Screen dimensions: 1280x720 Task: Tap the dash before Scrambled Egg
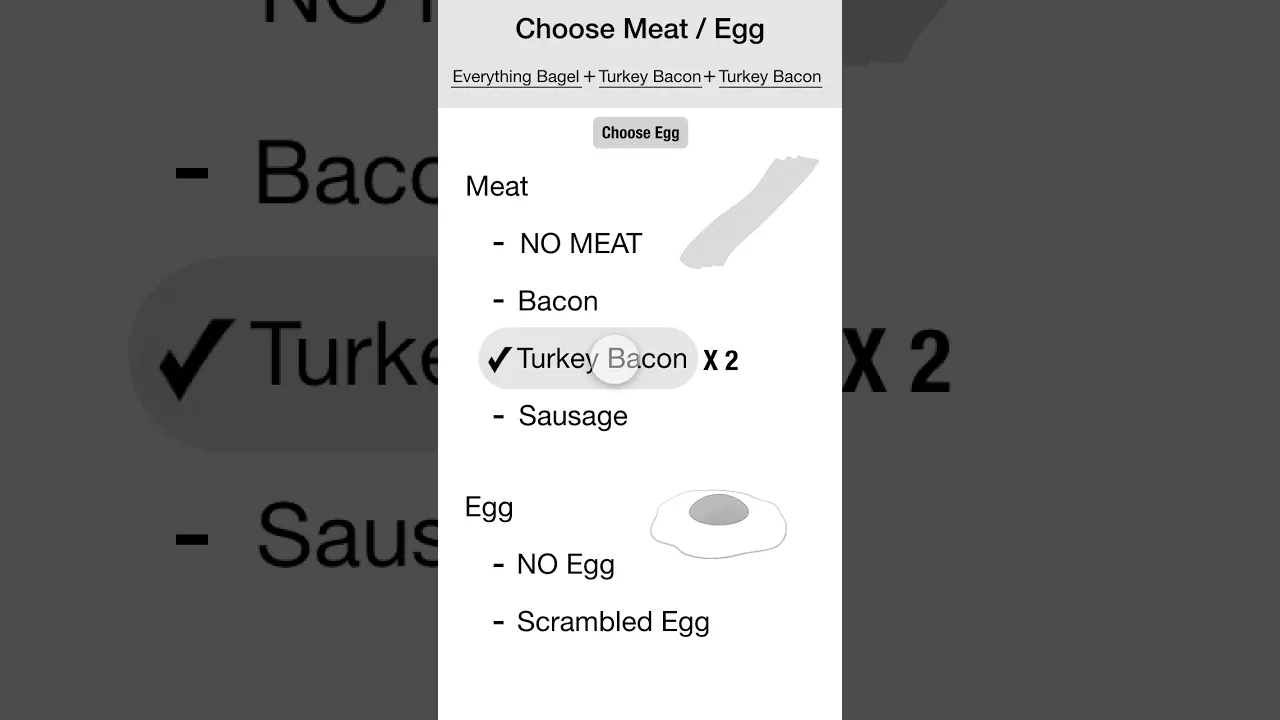pyautogui.click(x=498, y=622)
